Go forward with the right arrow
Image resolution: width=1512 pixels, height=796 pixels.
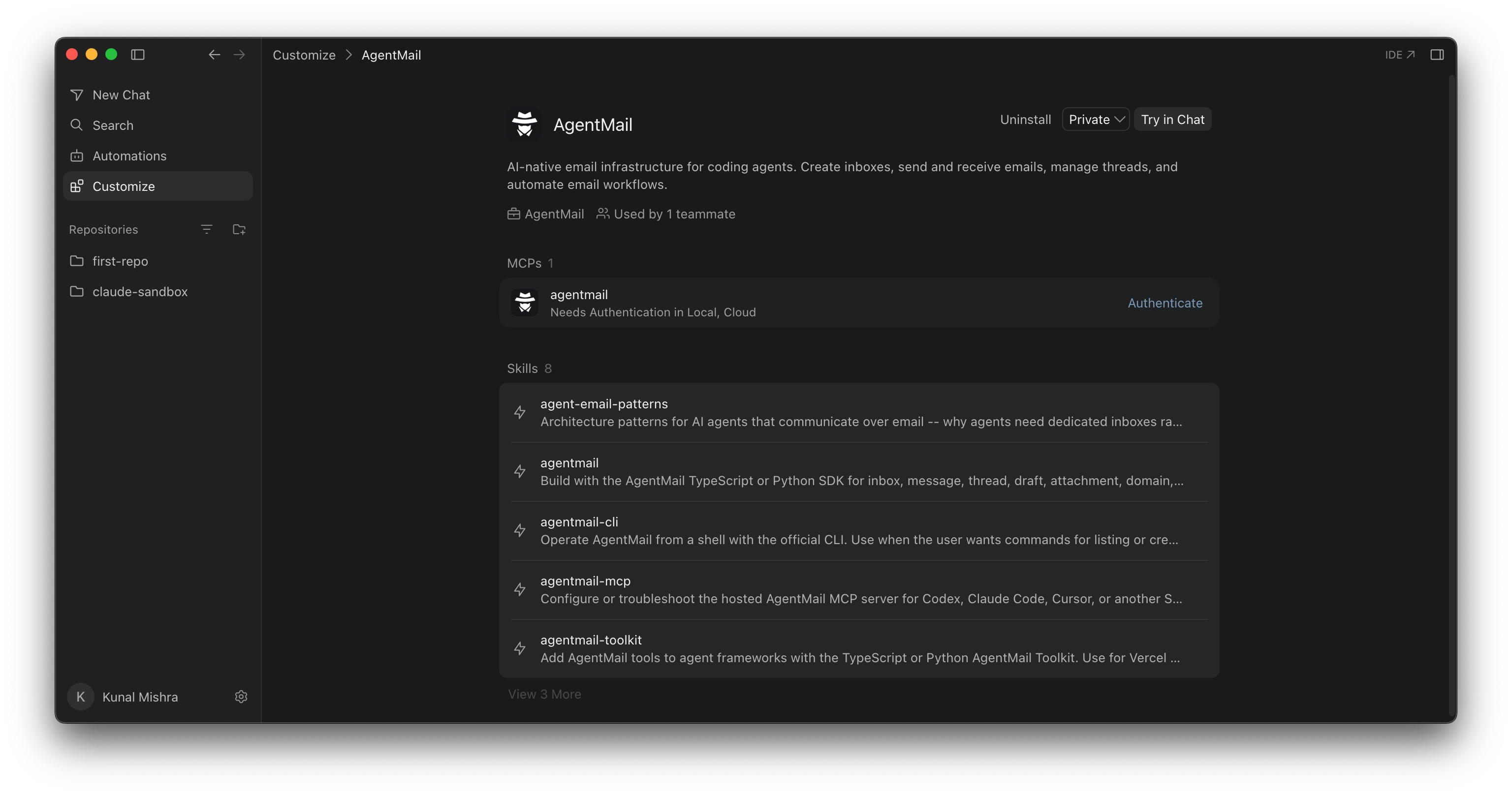[239, 55]
